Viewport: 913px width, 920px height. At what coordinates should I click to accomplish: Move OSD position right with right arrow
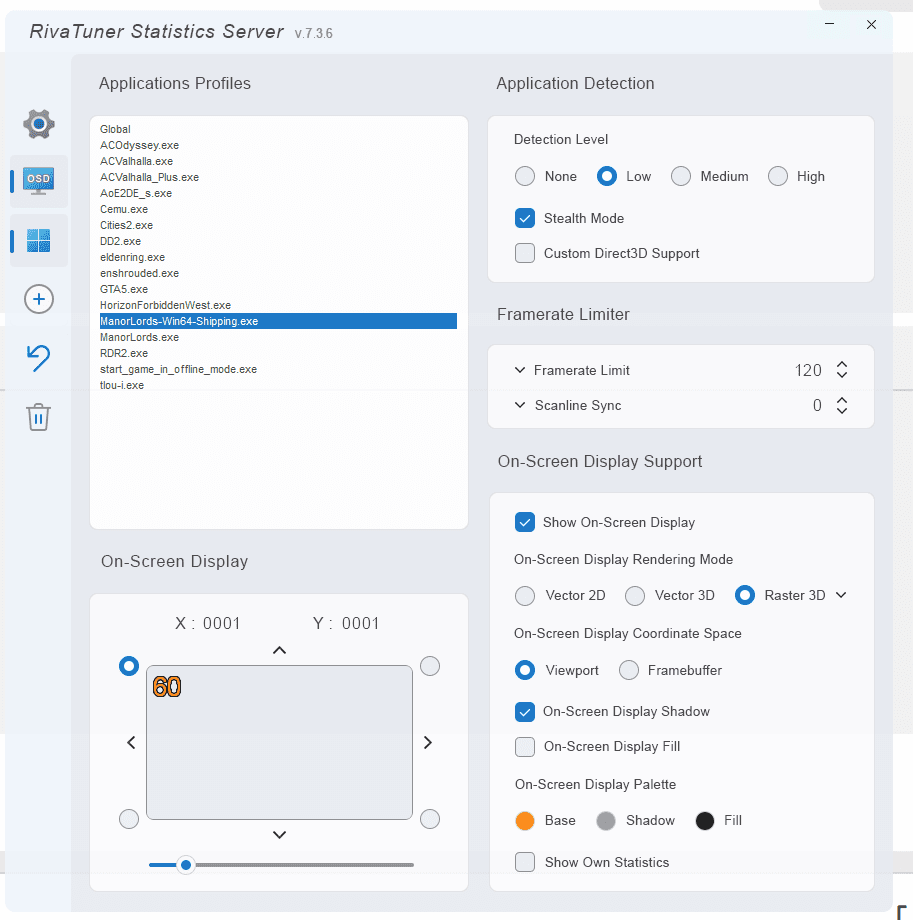tap(428, 742)
